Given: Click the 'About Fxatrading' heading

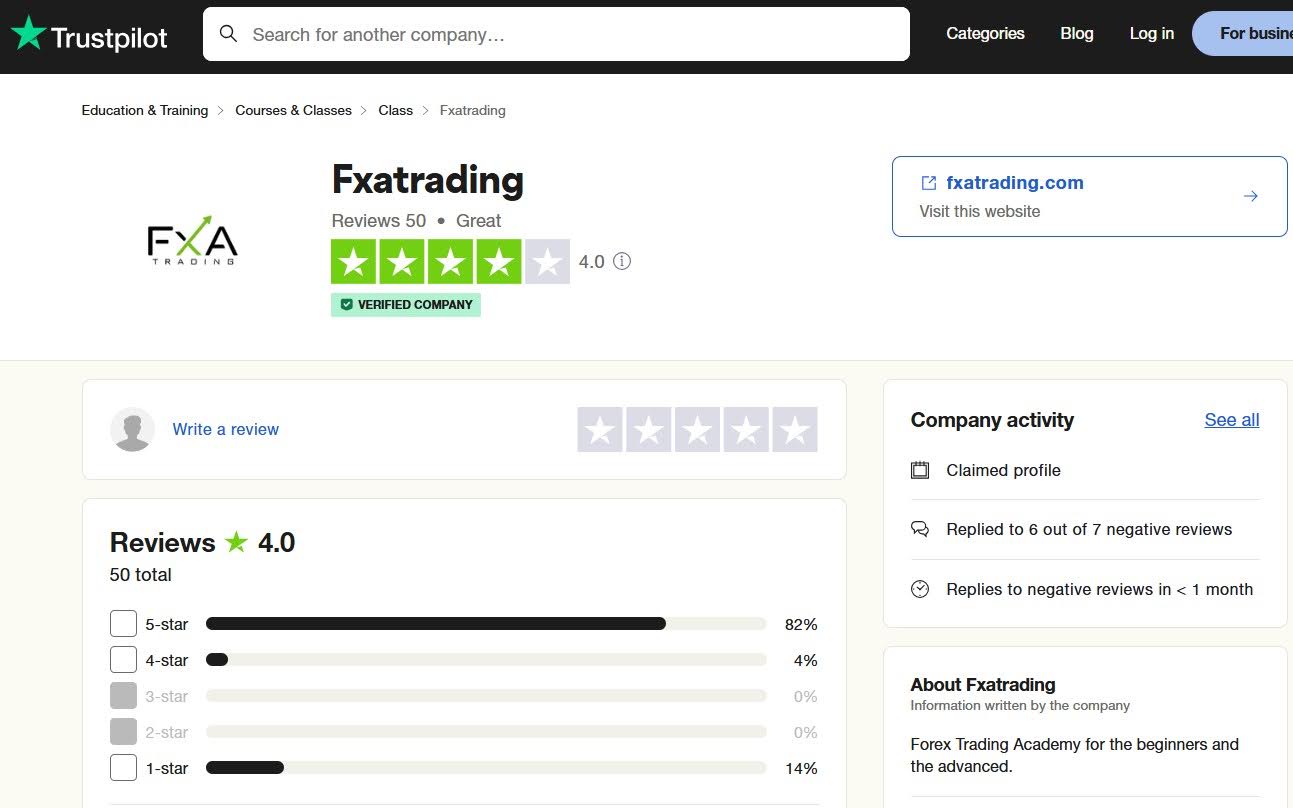Looking at the screenshot, I should coord(983,685).
